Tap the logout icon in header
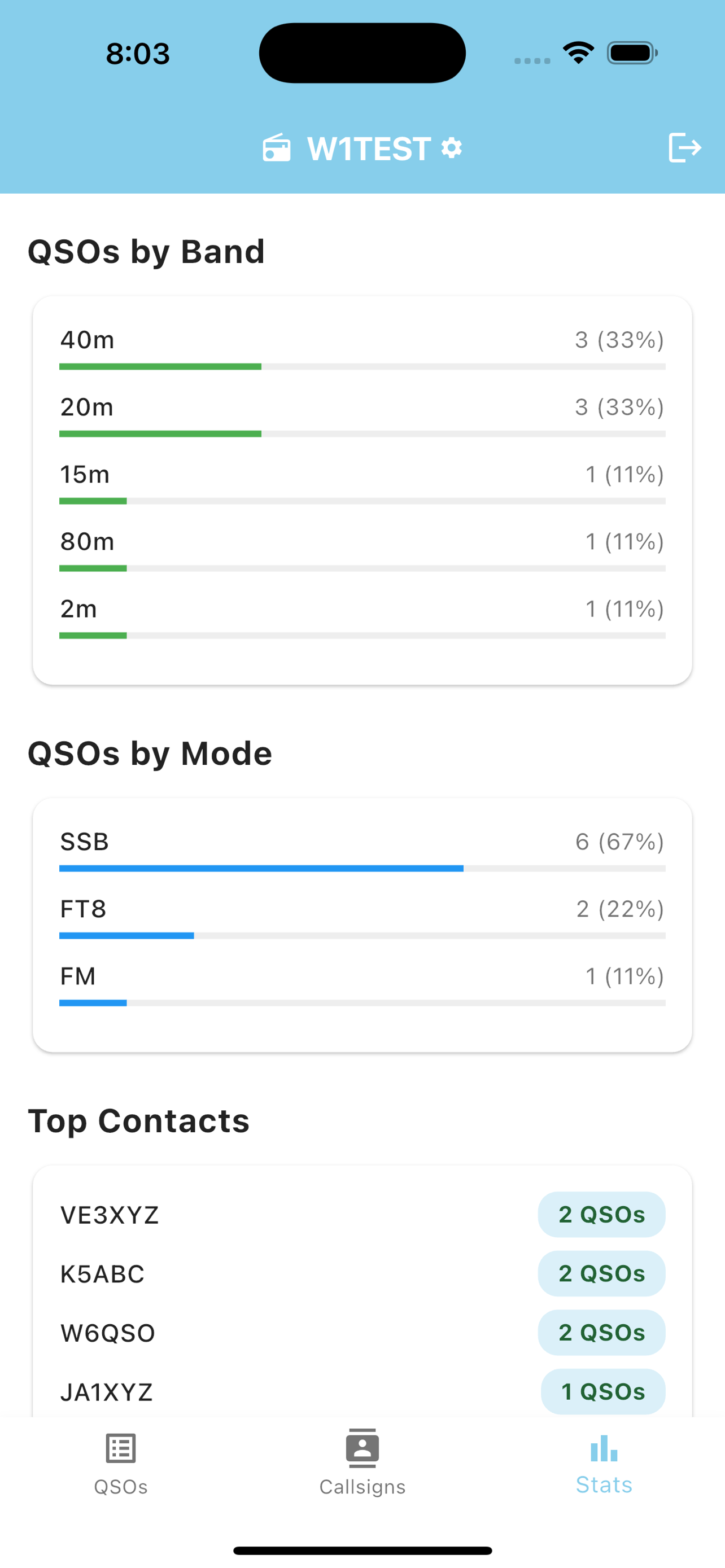 tap(684, 147)
